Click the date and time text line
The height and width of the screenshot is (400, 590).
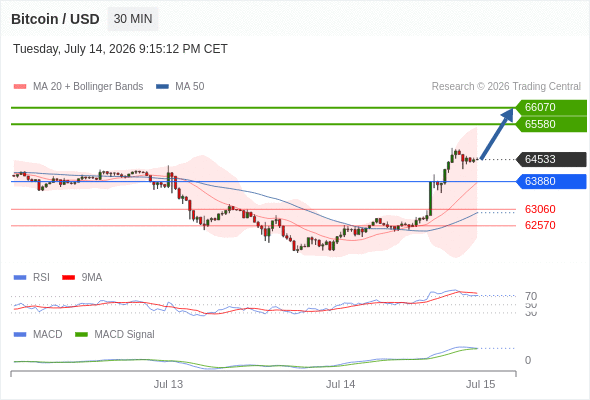[120, 49]
